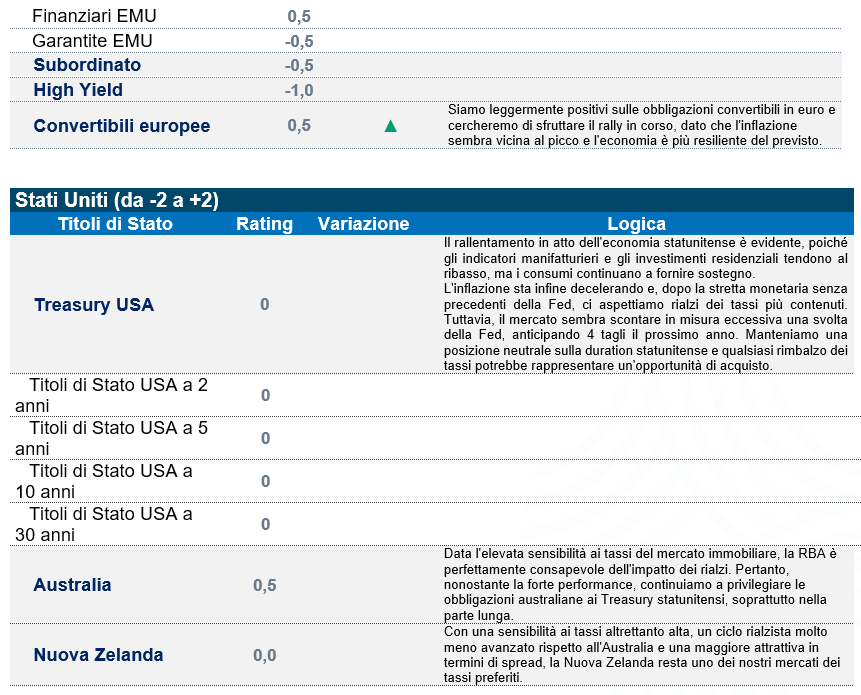Click the Rating column header
The height and width of the screenshot is (695, 861).
coord(264,224)
